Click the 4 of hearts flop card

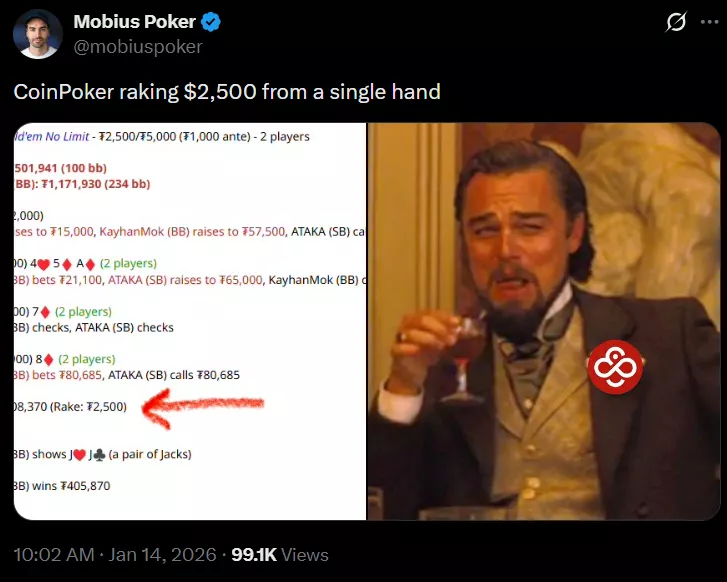click(42, 264)
